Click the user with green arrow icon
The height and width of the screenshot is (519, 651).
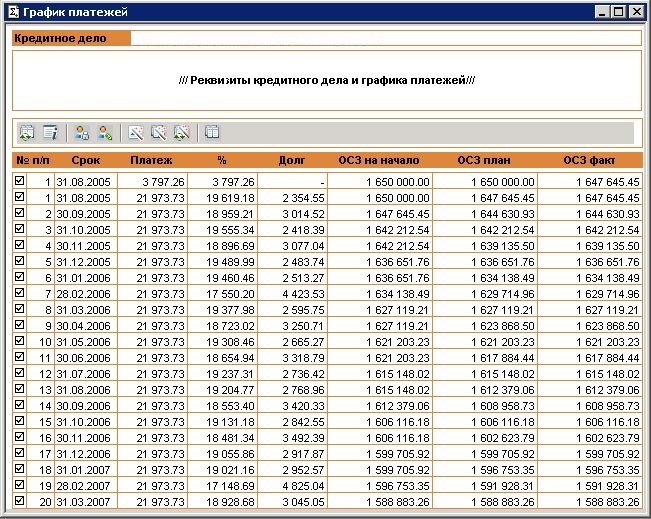tap(104, 132)
